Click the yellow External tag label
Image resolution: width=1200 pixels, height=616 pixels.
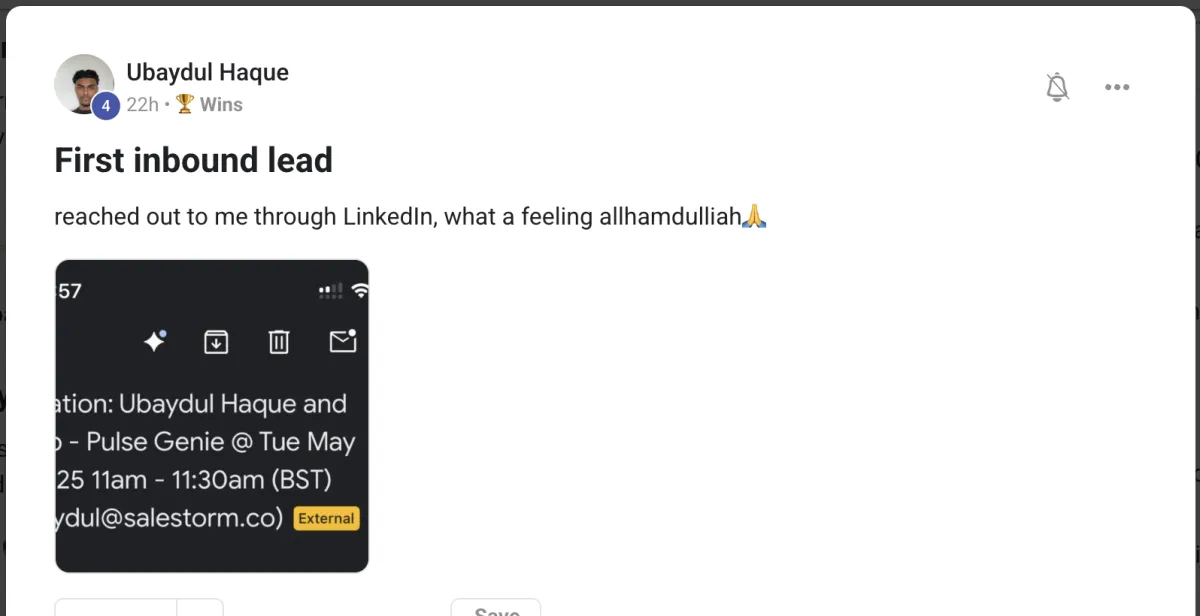(x=326, y=518)
